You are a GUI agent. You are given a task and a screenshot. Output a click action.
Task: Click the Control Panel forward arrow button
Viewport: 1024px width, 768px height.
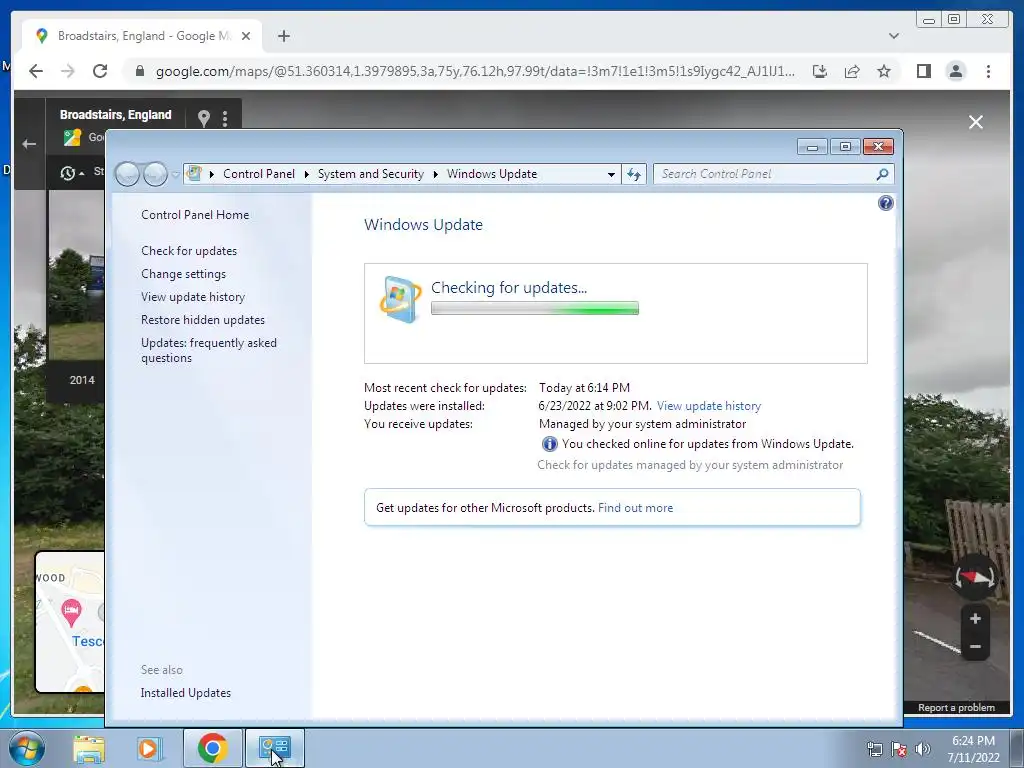click(155, 174)
